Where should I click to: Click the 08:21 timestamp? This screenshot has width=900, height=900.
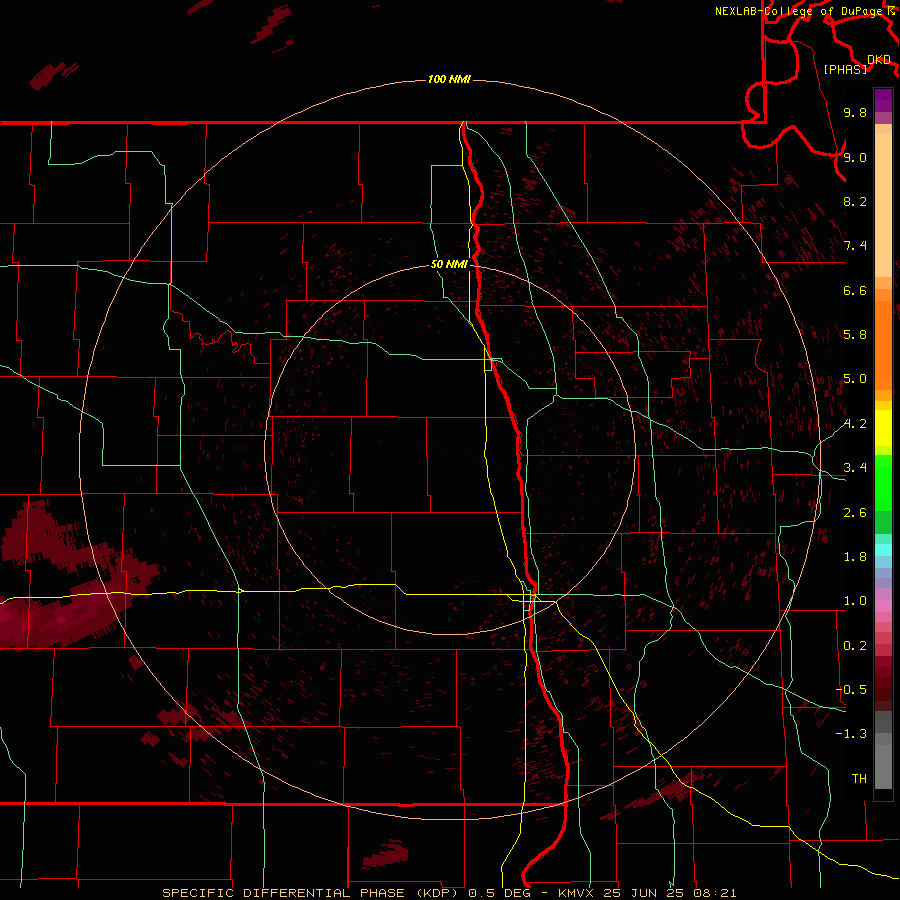713,893
